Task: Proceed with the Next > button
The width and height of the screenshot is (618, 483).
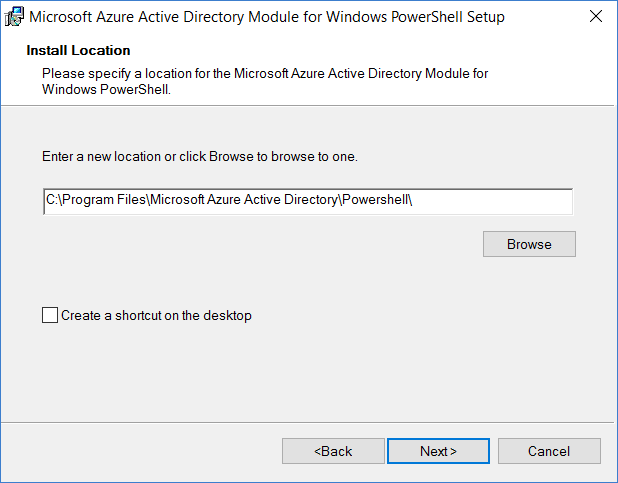Action: pos(438,451)
